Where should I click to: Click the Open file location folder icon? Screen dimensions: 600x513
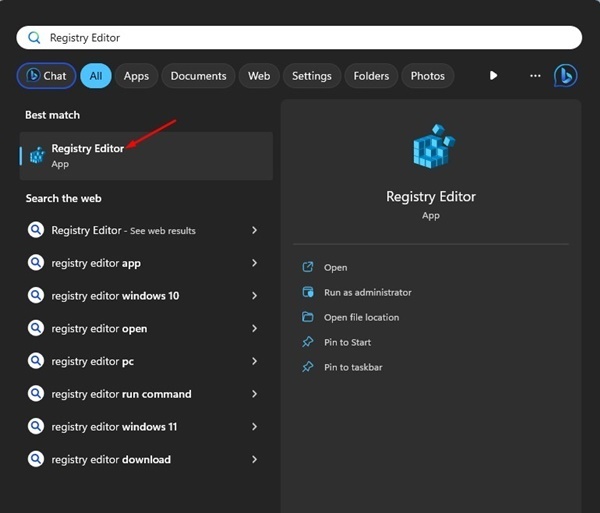pos(308,317)
